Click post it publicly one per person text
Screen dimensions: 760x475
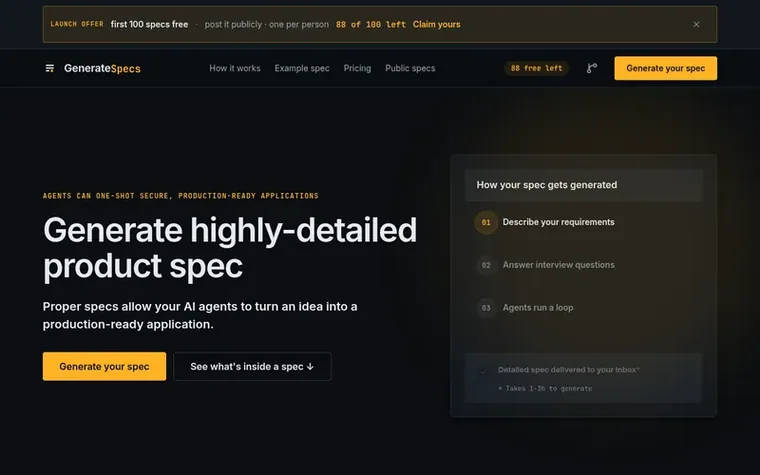point(267,24)
